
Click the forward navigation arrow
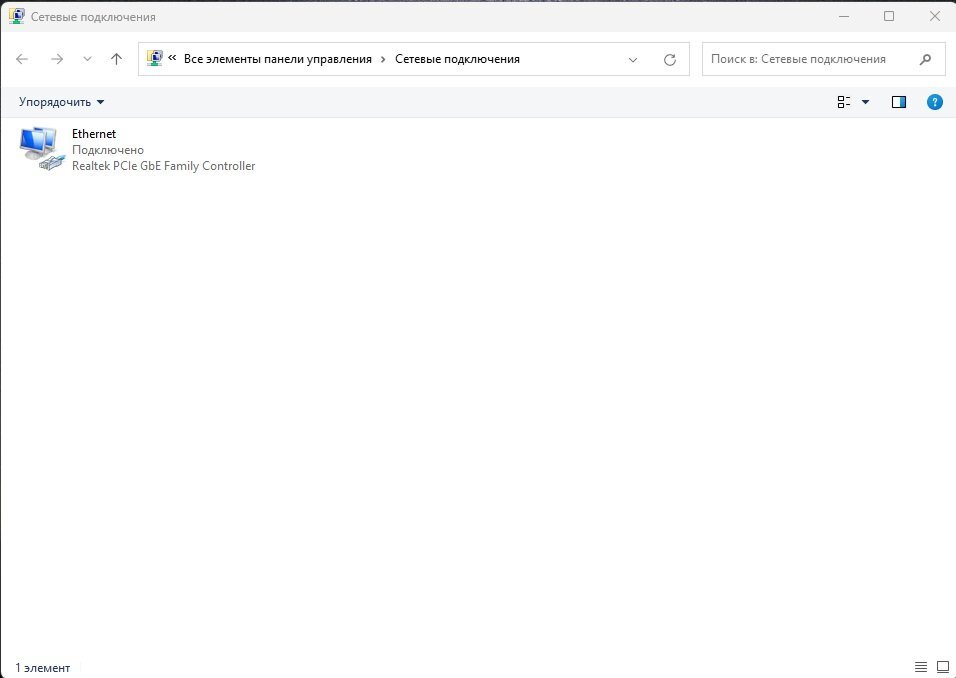tap(57, 59)
